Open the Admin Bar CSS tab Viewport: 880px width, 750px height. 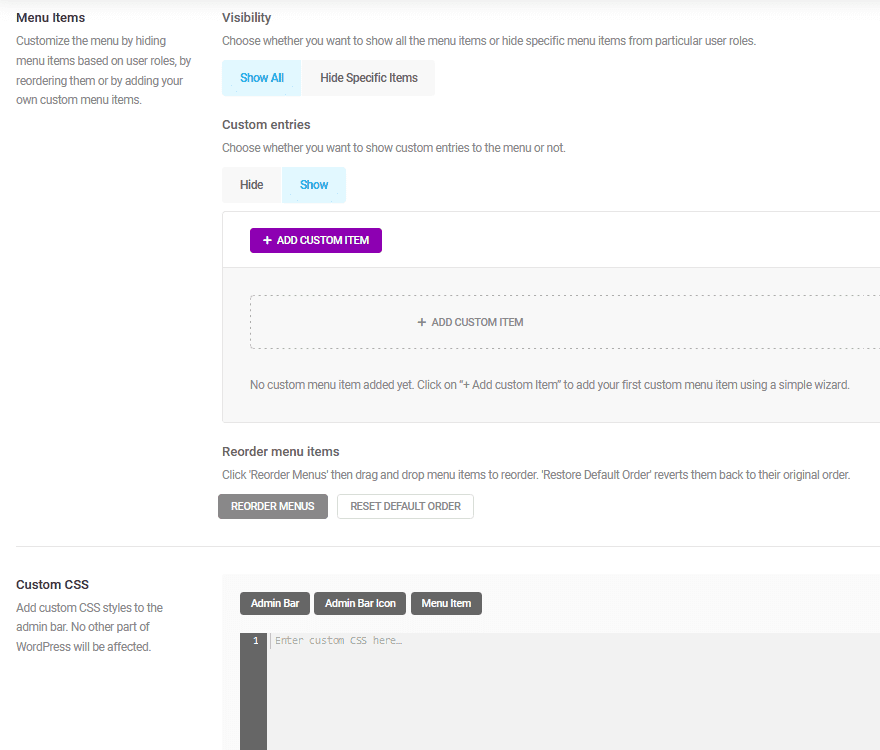coord(274,603)
